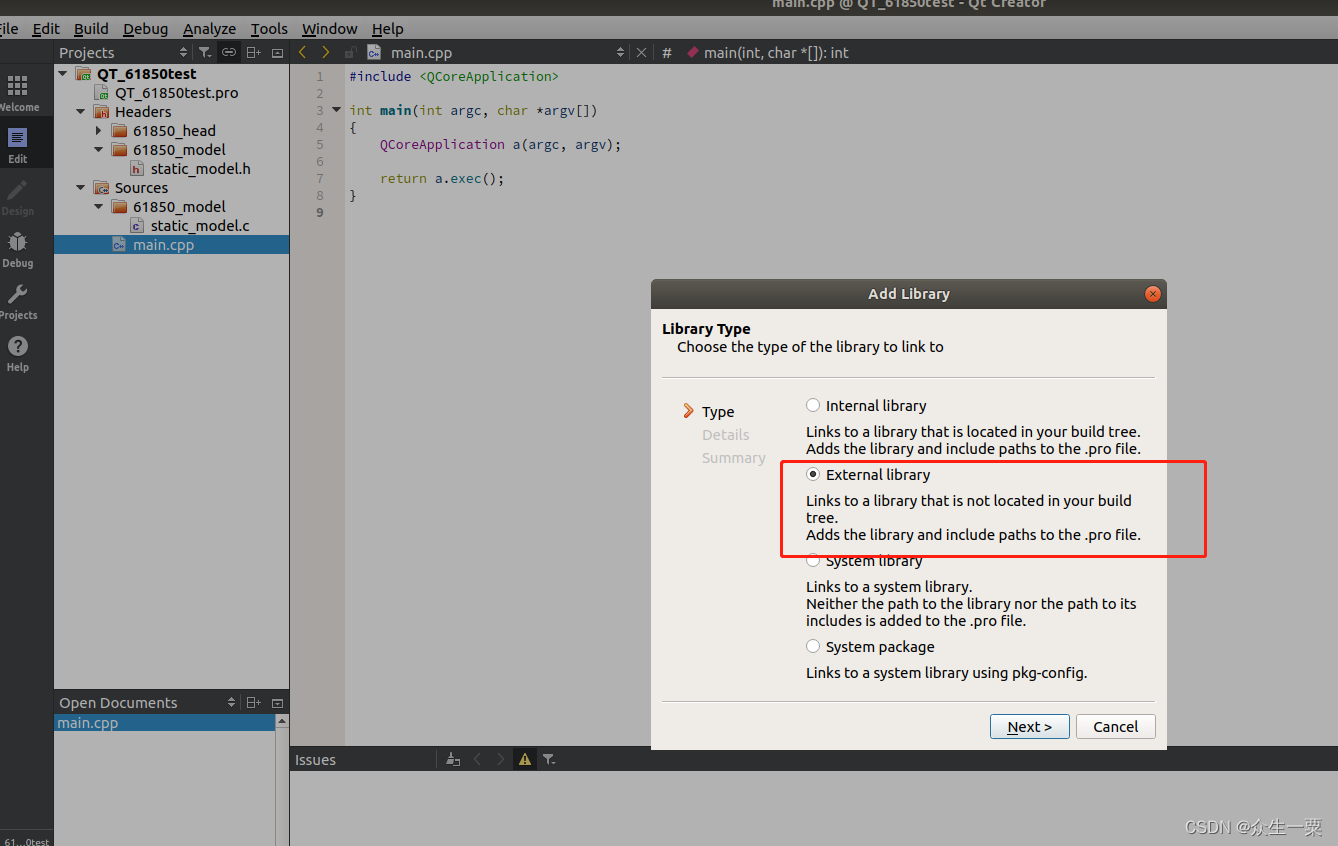
Task: Open the Edit mode in the sidebar
Action: tap(18, 145)
